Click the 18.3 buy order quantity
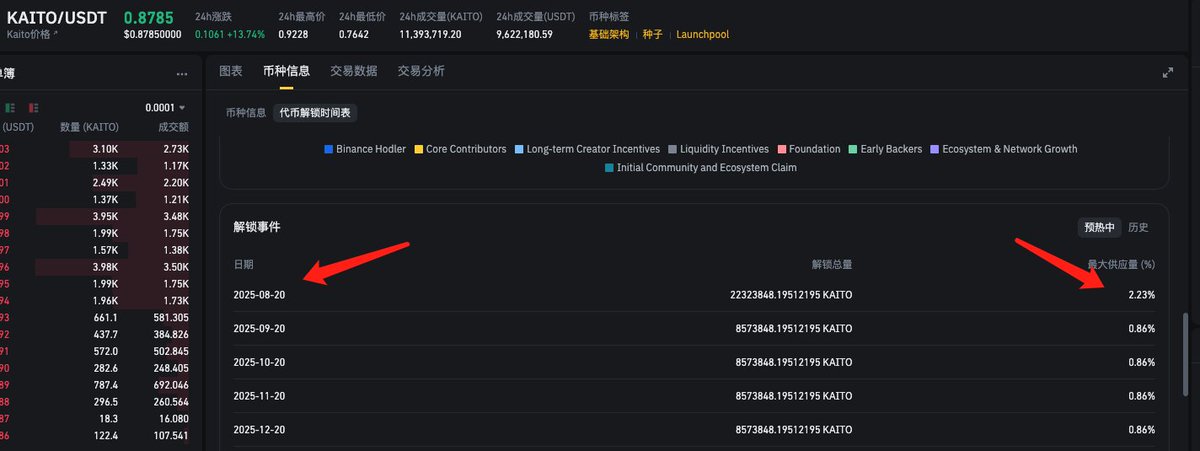 [109, 419]
